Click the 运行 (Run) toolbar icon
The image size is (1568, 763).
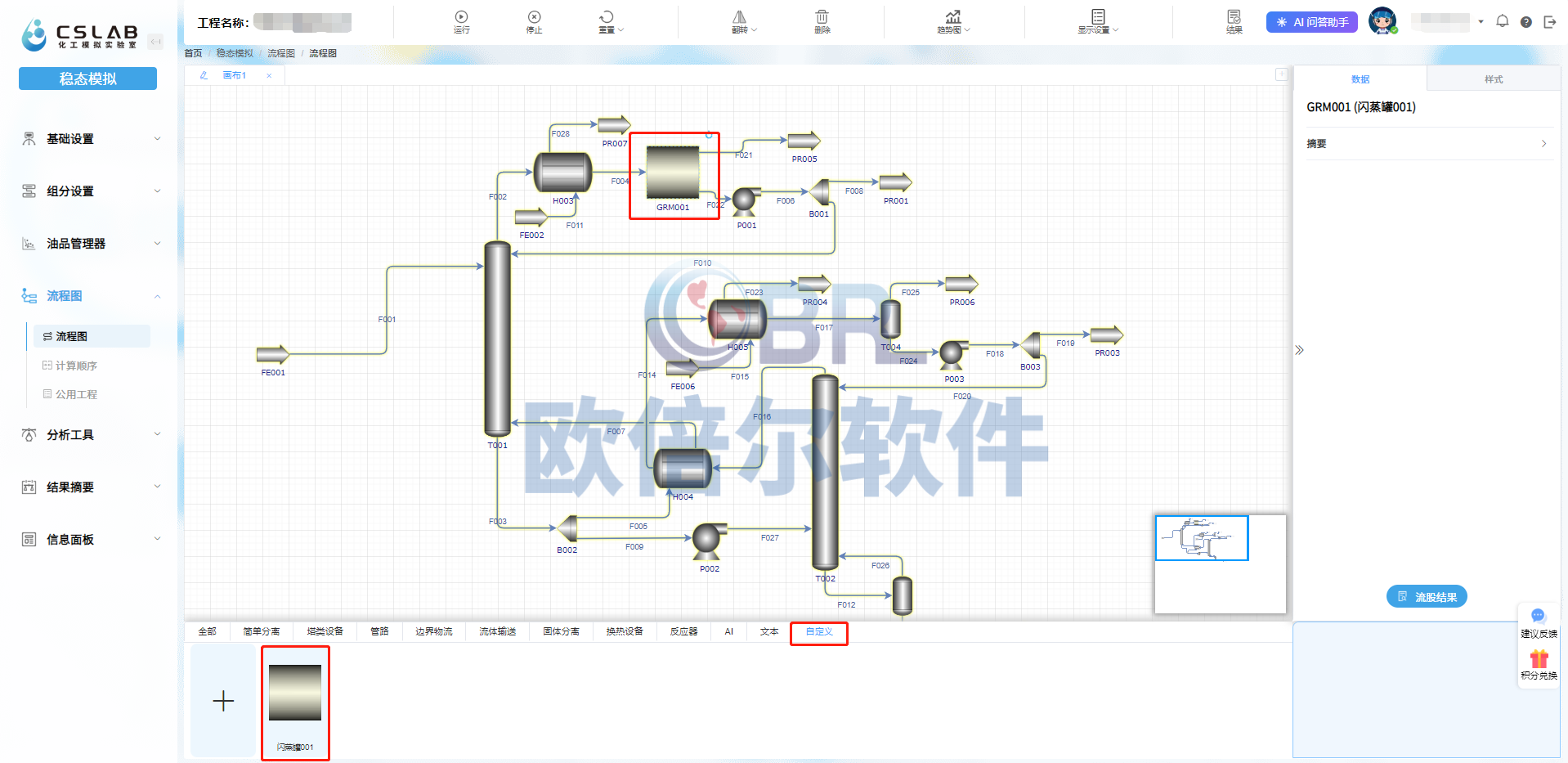pyautogui.click(x=461, y=21)
